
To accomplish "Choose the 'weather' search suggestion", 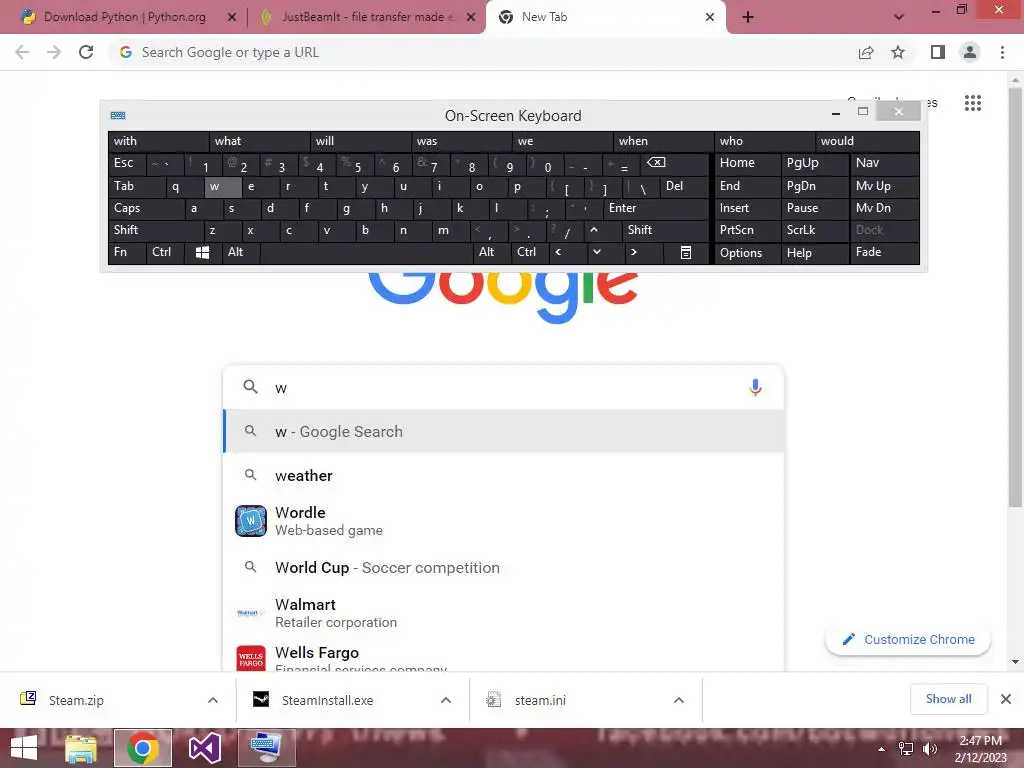I will tap(503, 475).
